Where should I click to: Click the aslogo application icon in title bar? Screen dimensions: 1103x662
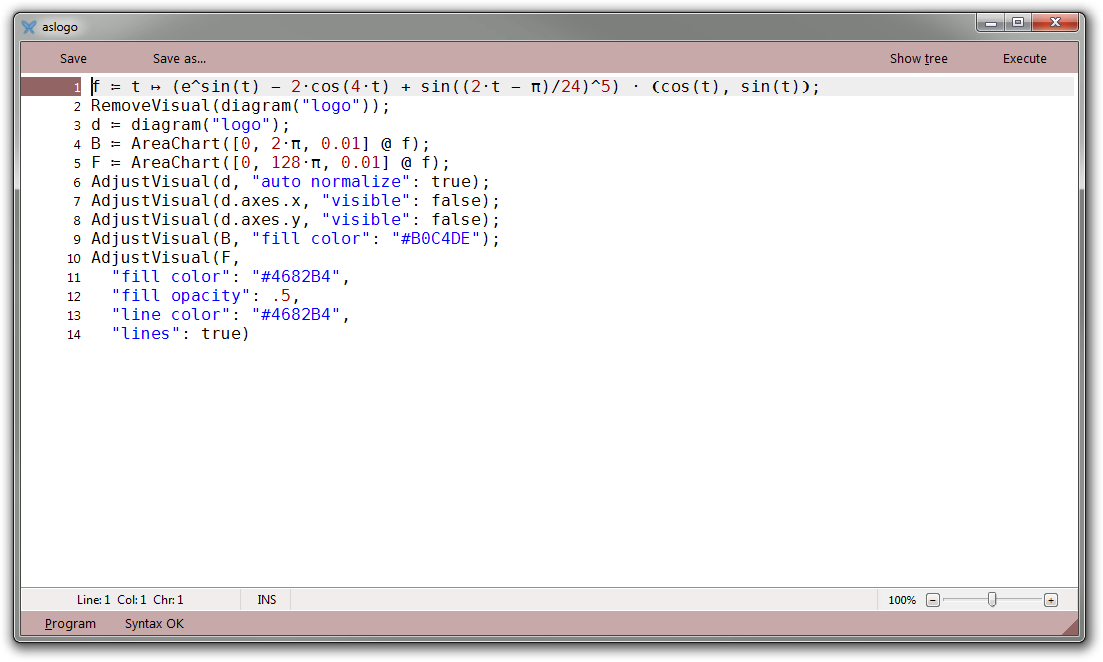click(x=29, y=27)
